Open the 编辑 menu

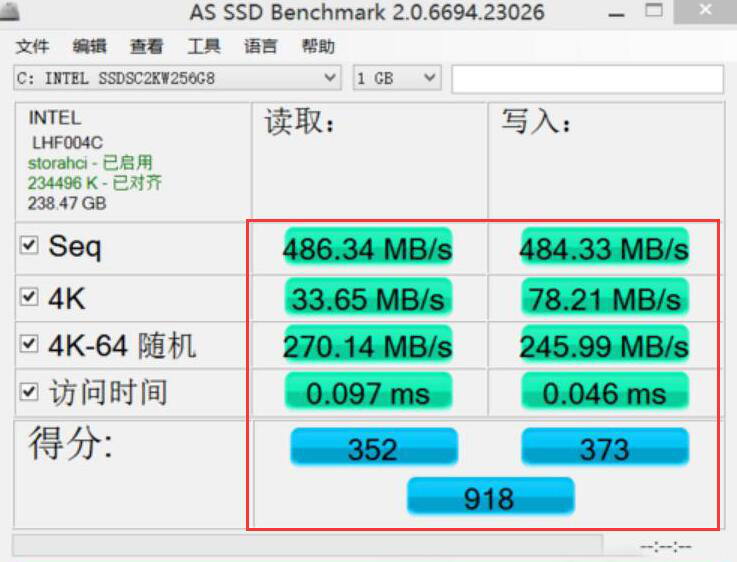tap(89, 47)
